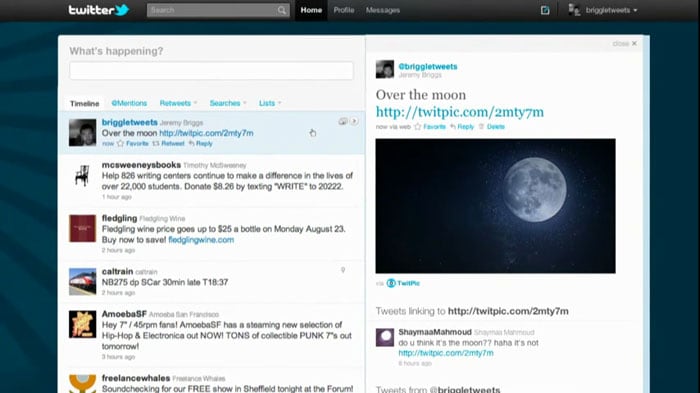The height and width of the screenshot is (393, 700).
Task: Click the Twitter logo in header
Action: coord(99,10)
